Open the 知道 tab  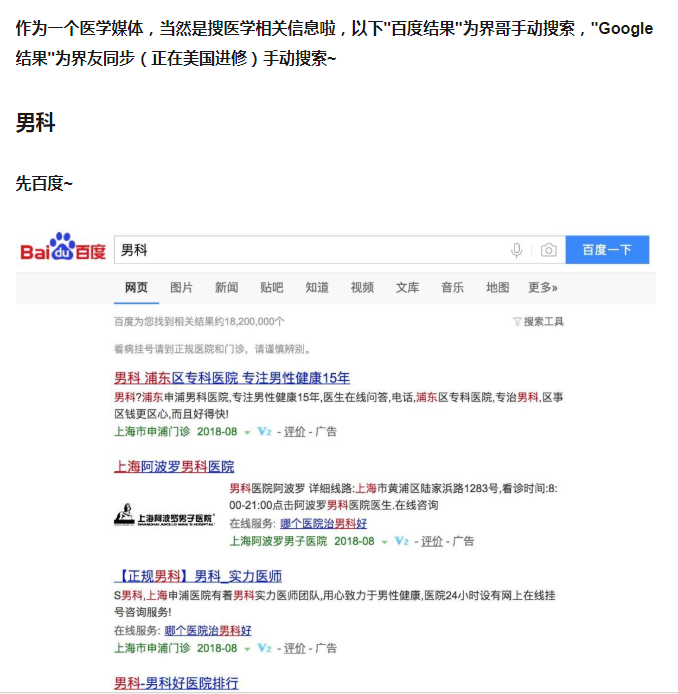(317, 288)
